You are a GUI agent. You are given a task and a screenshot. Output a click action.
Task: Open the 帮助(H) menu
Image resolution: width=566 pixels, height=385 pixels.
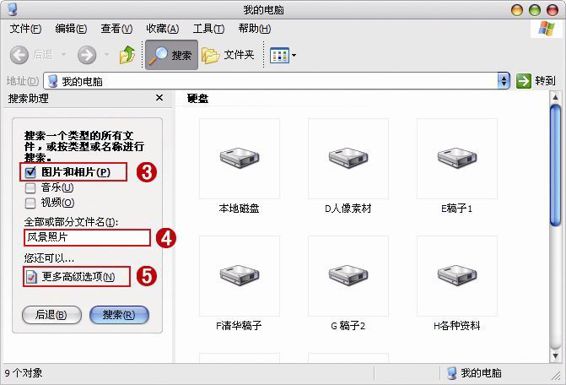point(254,29)
